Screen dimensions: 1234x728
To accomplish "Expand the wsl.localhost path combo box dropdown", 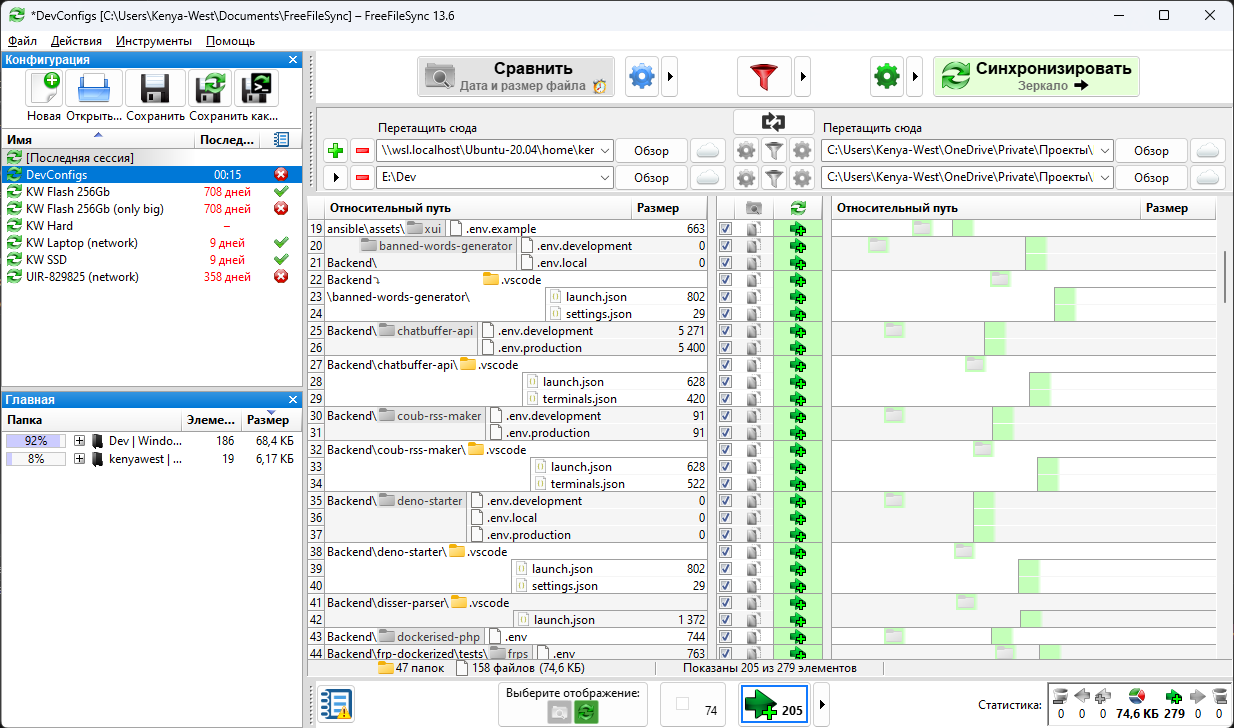I will click(x=605, y=151).
